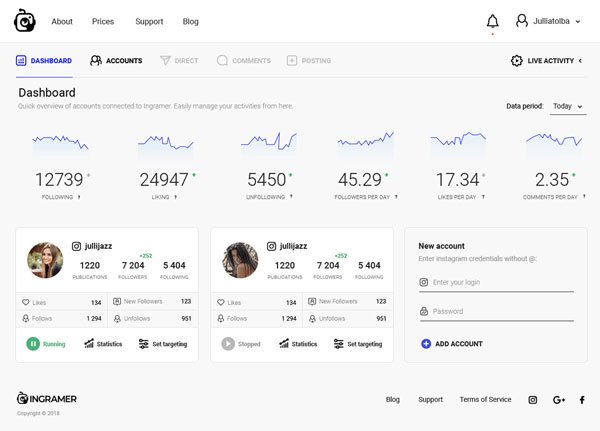This screenshot has height=431, width=600.
Task: Expand the Unfollowing stat arrow
Action: pos(291,196)
